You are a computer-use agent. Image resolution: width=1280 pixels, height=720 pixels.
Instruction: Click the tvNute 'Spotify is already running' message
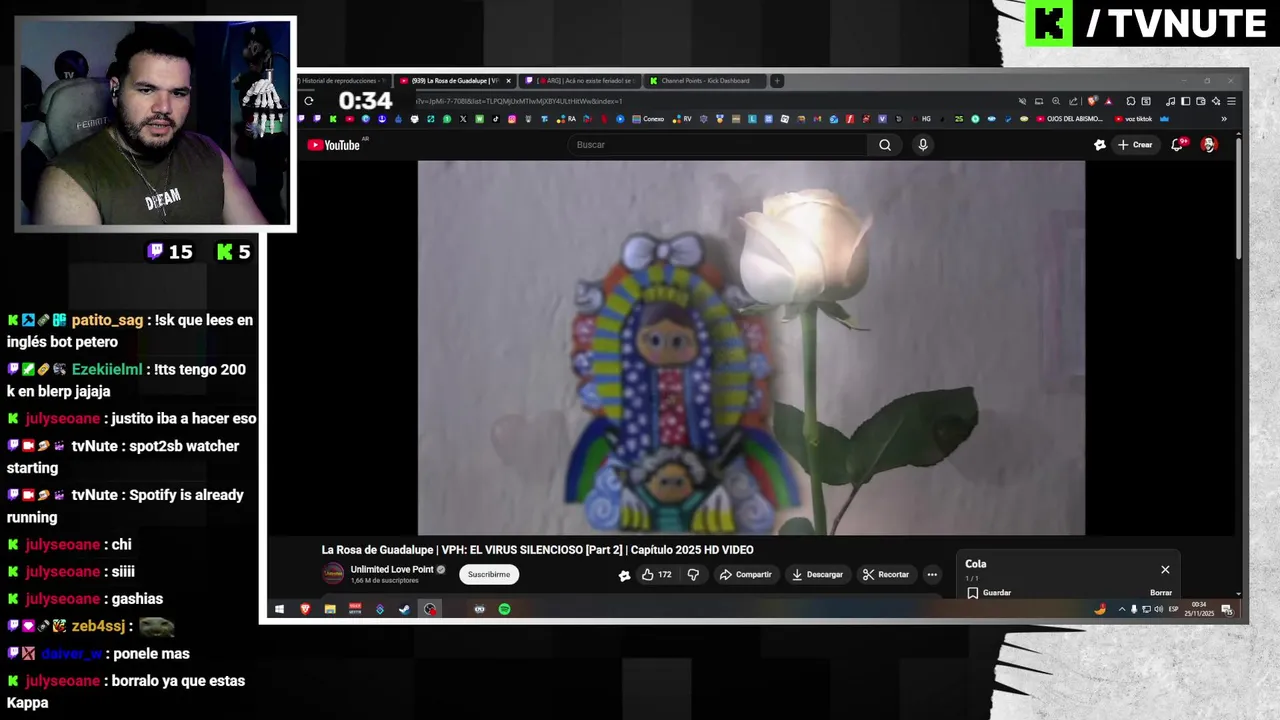pyautogui.click(x=125, y=506)
